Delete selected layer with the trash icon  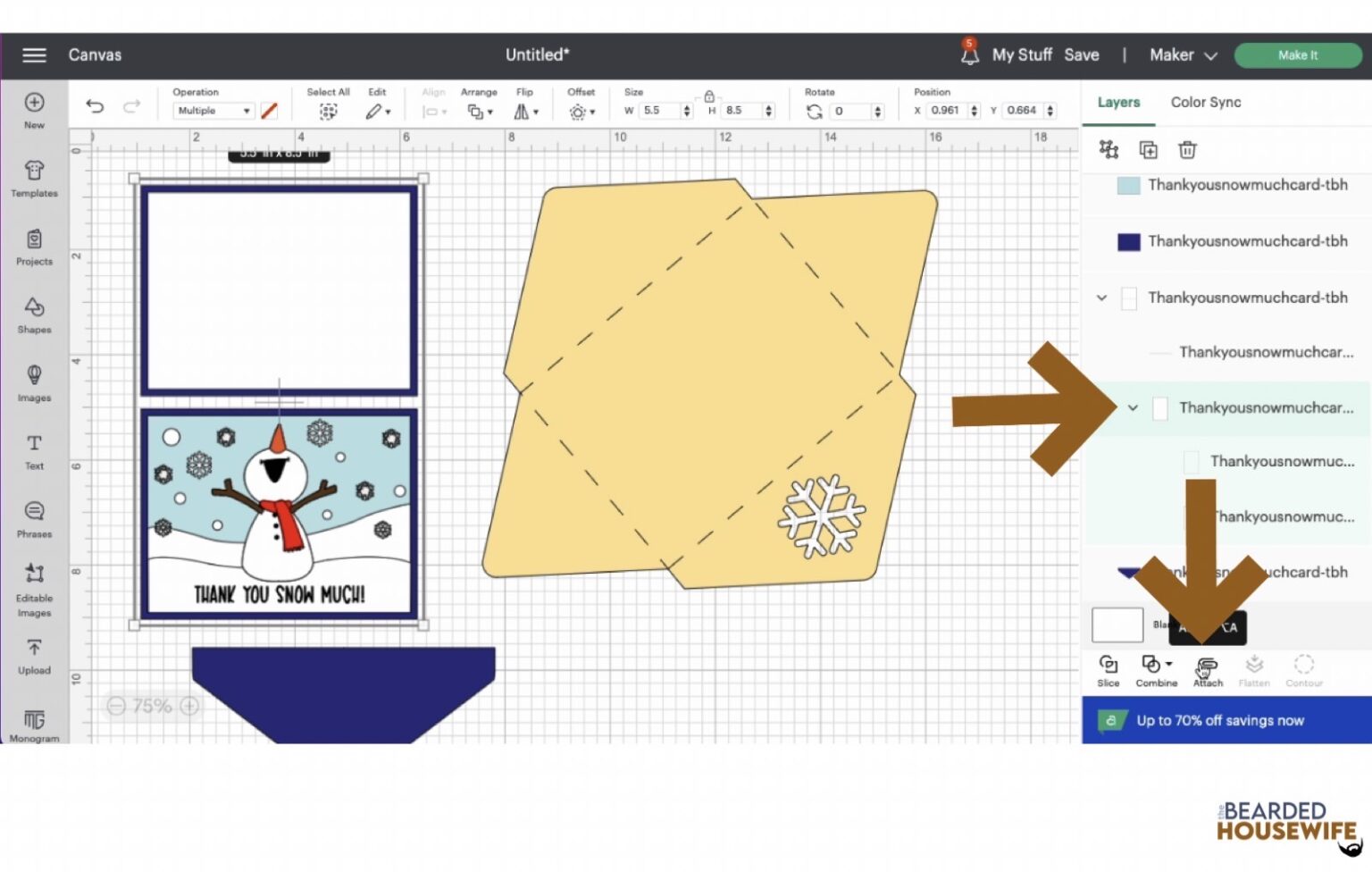[x=1186, y=150]
